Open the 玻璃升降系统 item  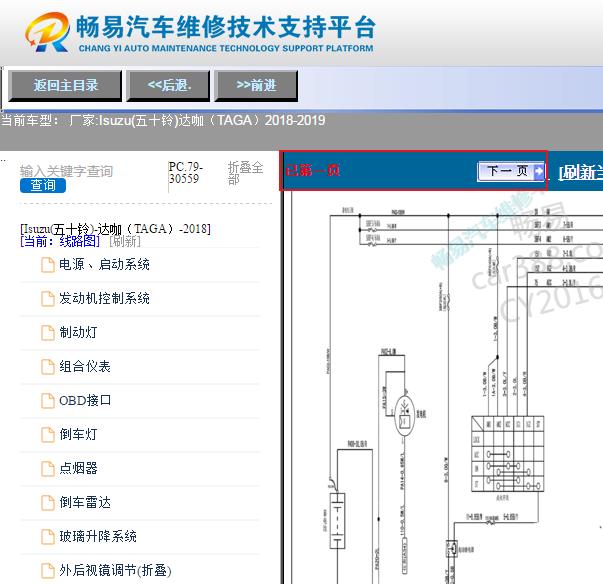tap(98, 536)
